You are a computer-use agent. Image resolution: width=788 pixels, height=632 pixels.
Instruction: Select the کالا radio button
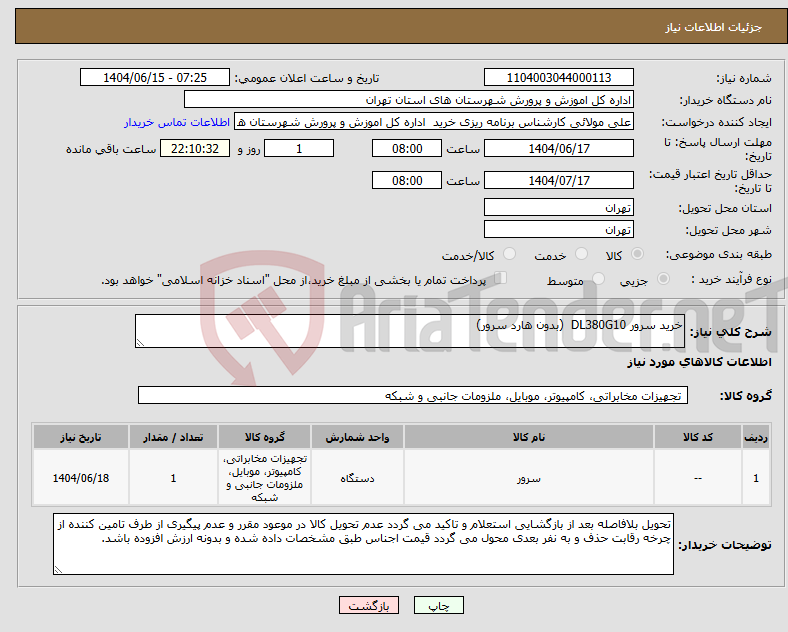(x=637, y=254)
